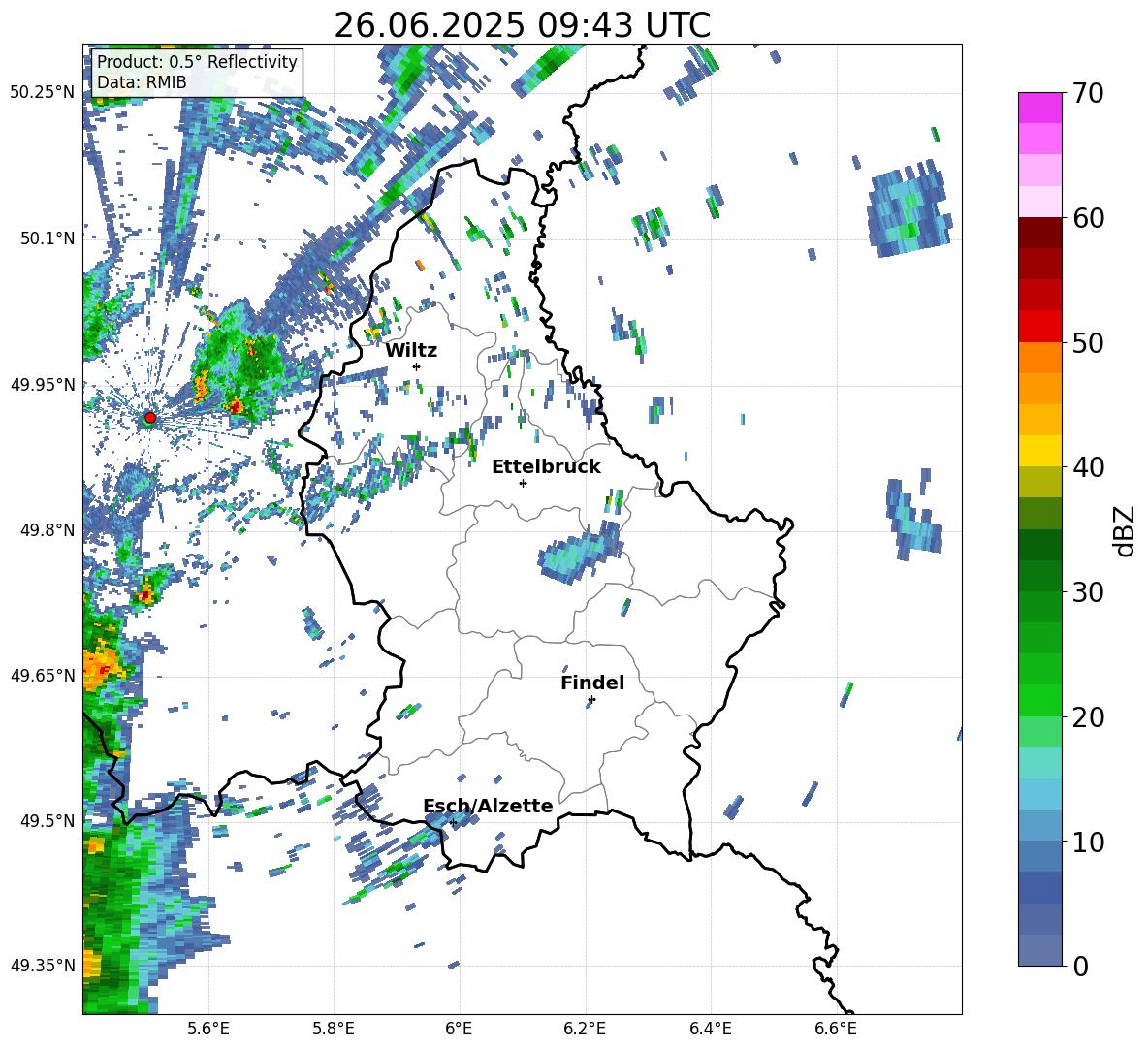Screen dimensions: 1148x1048
Task: Click the Wiltz plus location marker
Action: (x=417, y=366)
